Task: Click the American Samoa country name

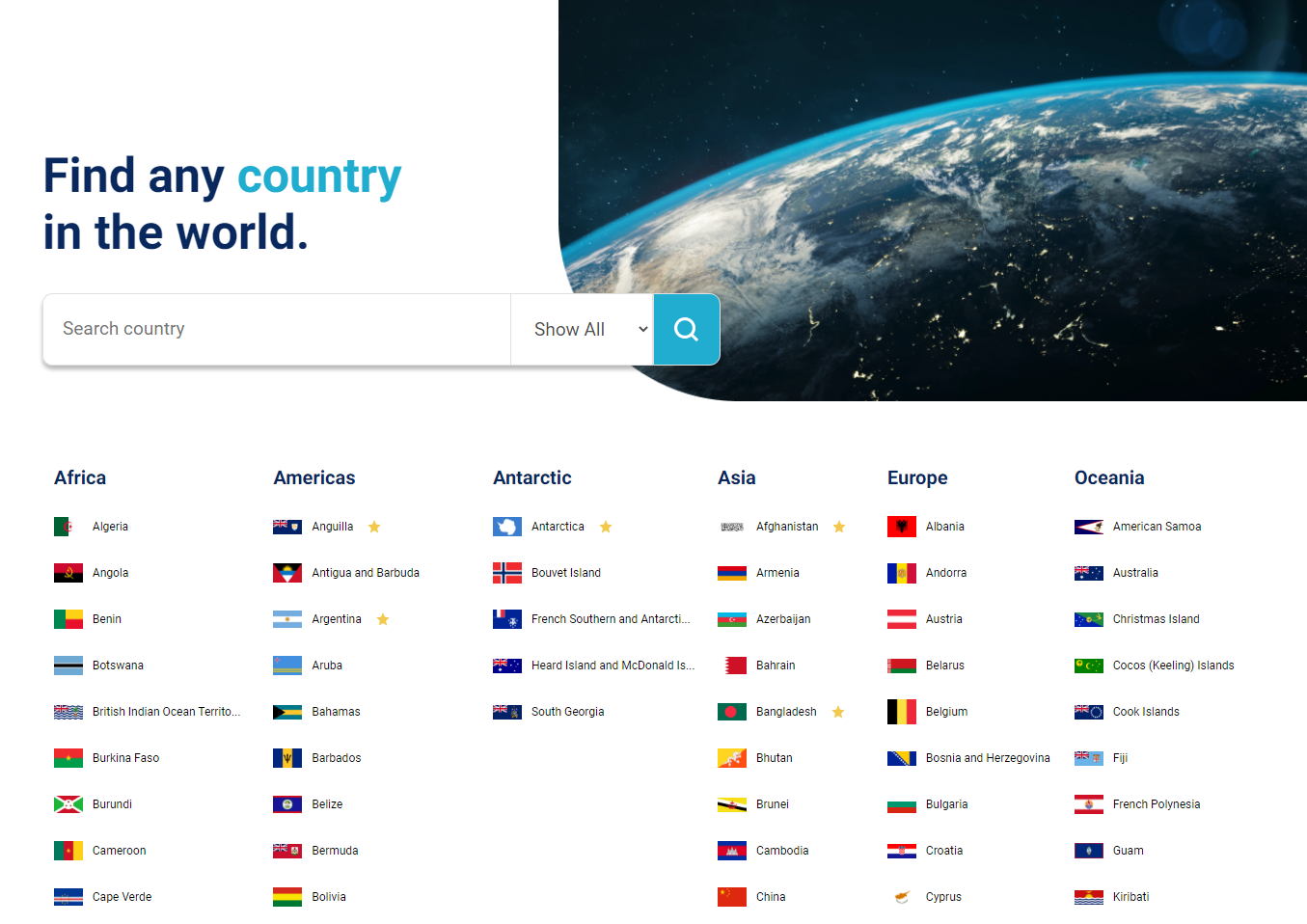Action: [1157, 527]
